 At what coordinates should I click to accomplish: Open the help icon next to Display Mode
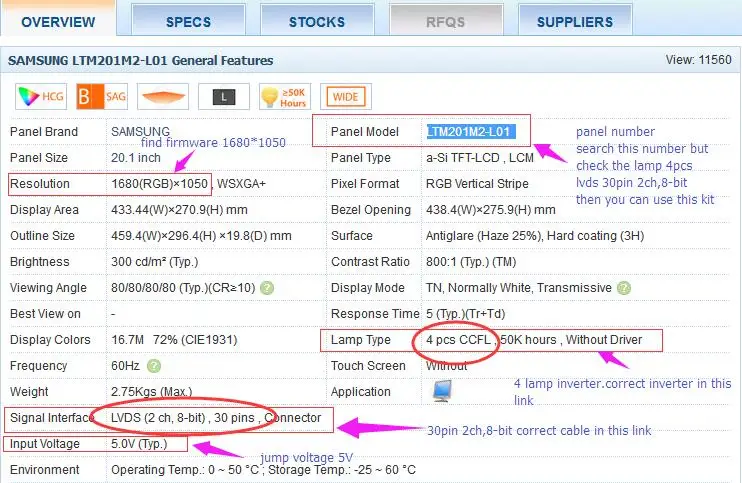point(624,288)
